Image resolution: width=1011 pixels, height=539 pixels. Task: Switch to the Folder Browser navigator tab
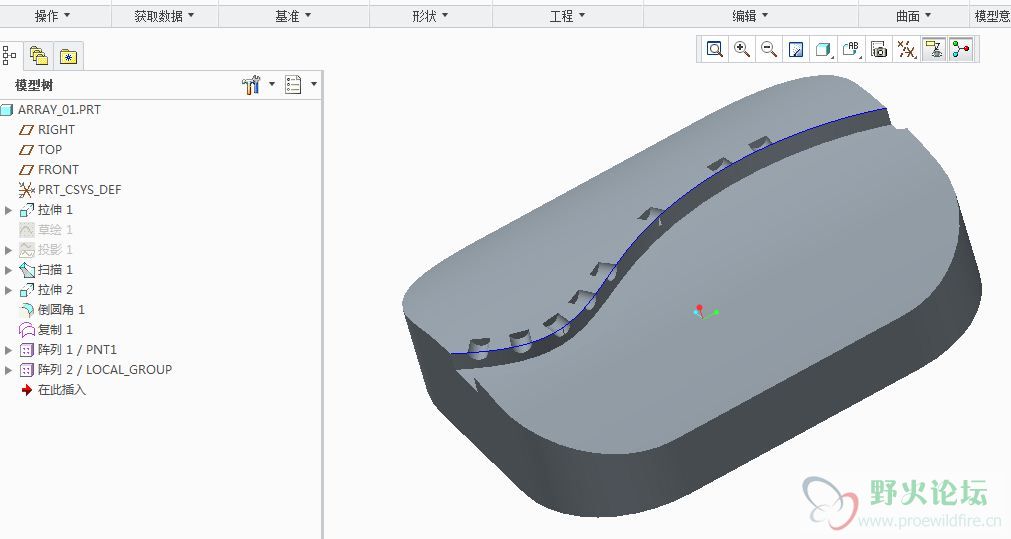click(39, 56)
